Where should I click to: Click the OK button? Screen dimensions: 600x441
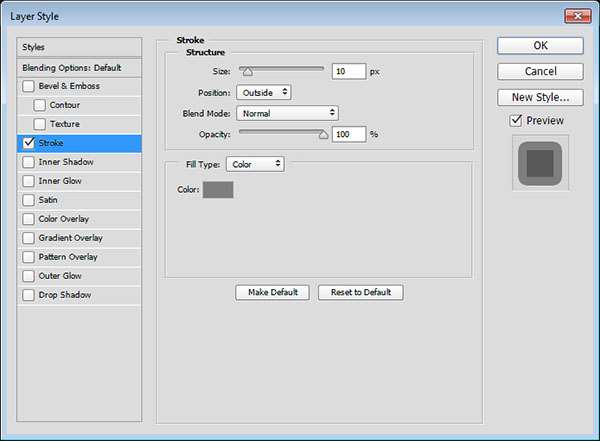[x=540, y=45]
